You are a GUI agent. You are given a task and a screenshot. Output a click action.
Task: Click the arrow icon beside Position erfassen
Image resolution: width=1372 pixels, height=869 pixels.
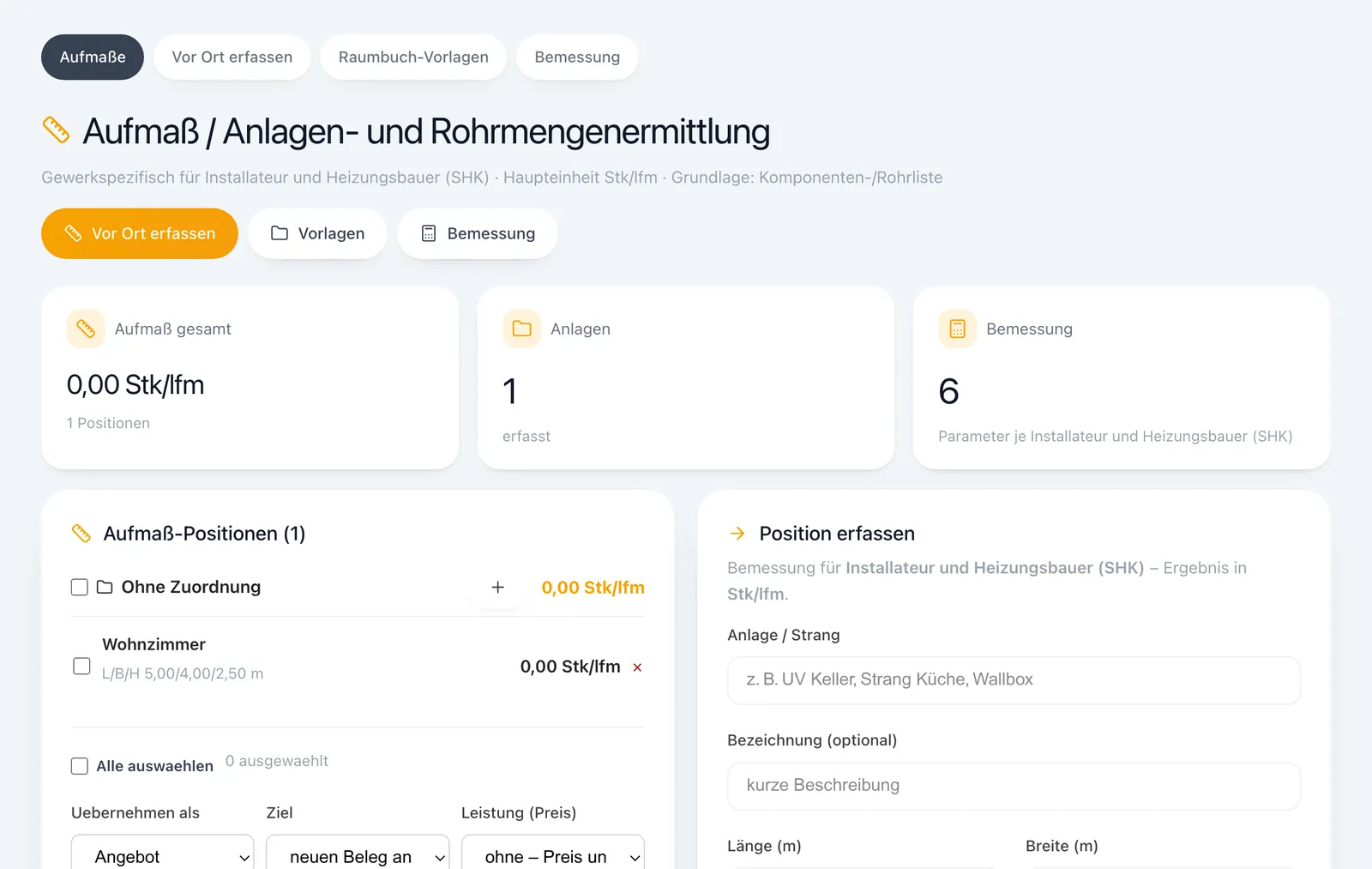737,534
